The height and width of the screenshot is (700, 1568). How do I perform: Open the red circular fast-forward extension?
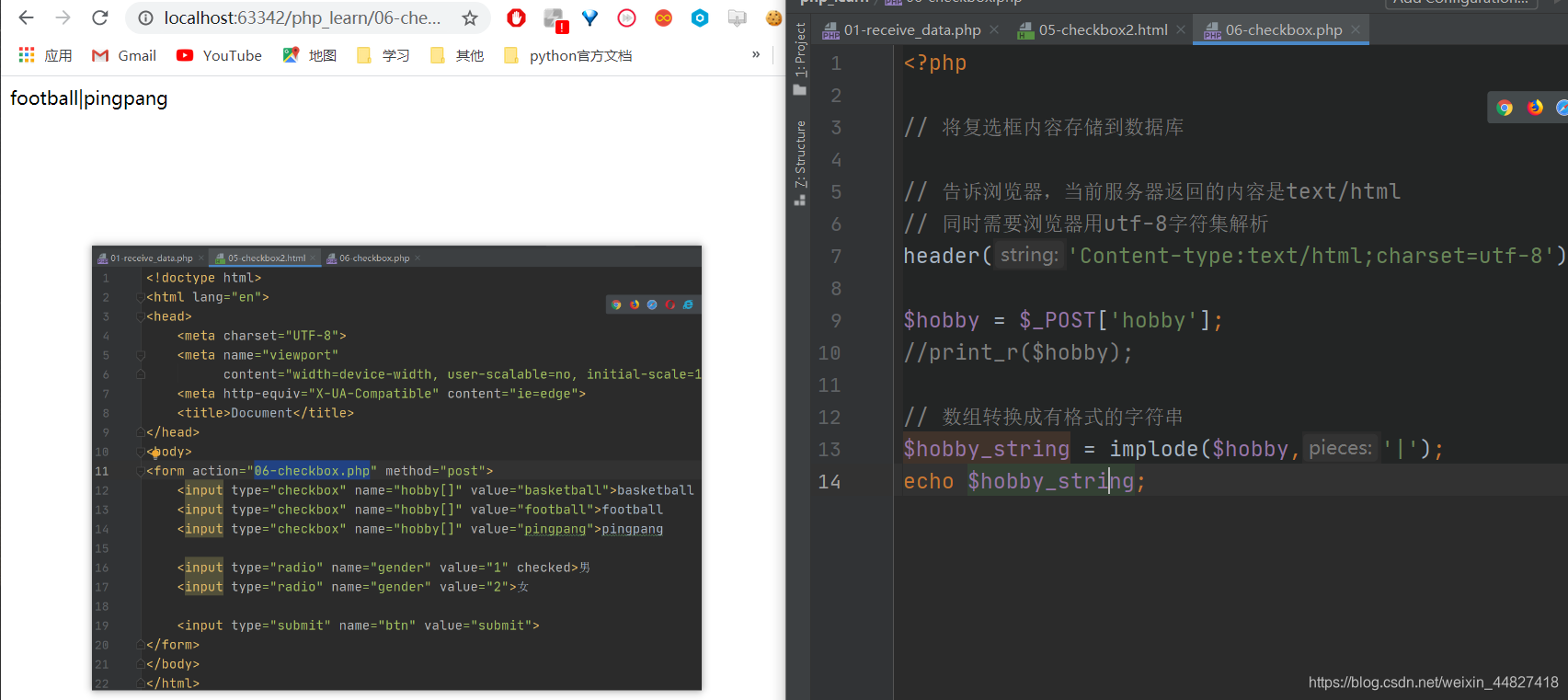coord(626,17)
